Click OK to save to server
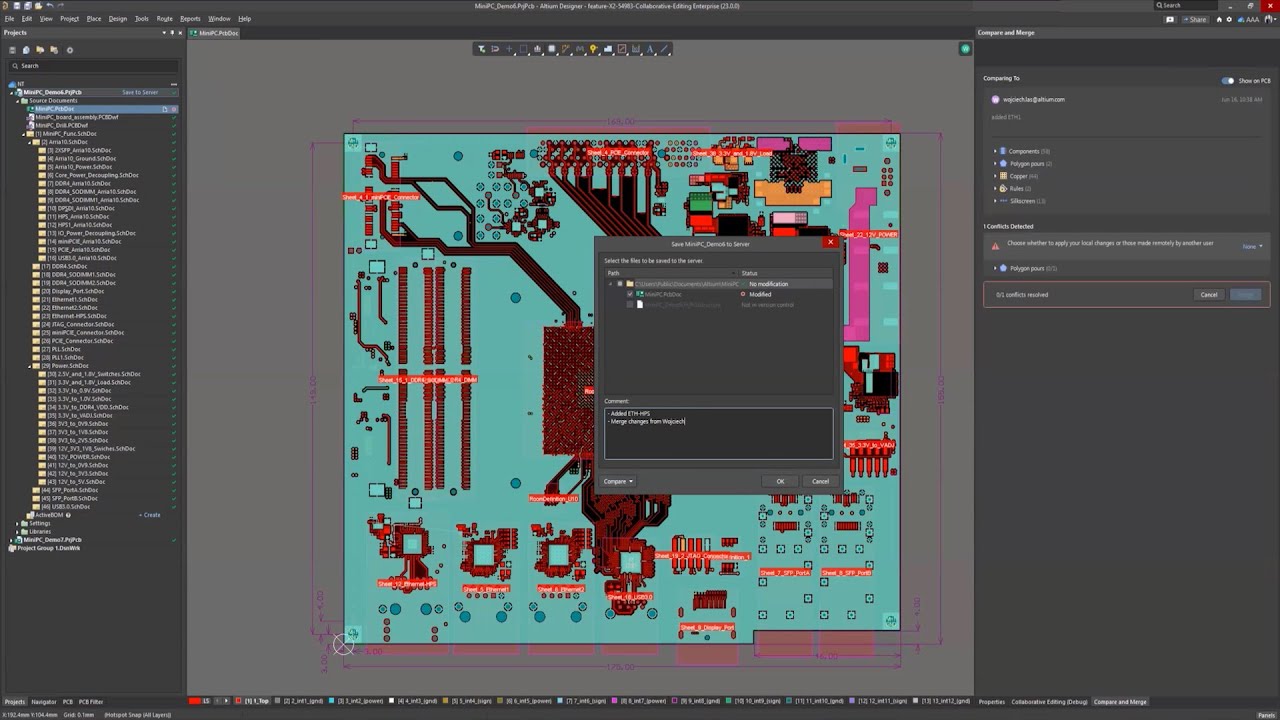1280x720 pixels. (x=780, y=481)
